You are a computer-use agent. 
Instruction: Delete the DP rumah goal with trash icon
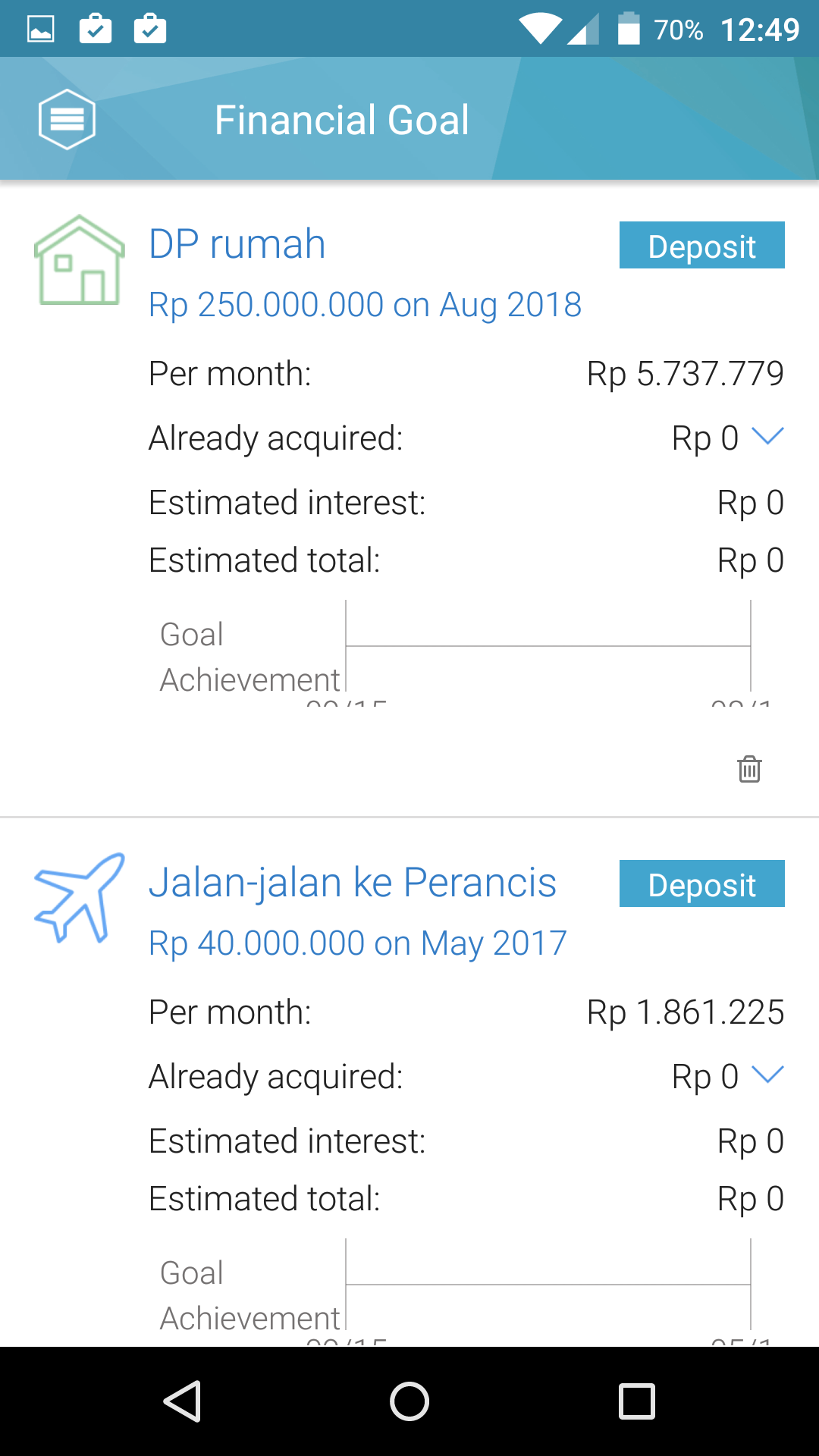[749, 769]
